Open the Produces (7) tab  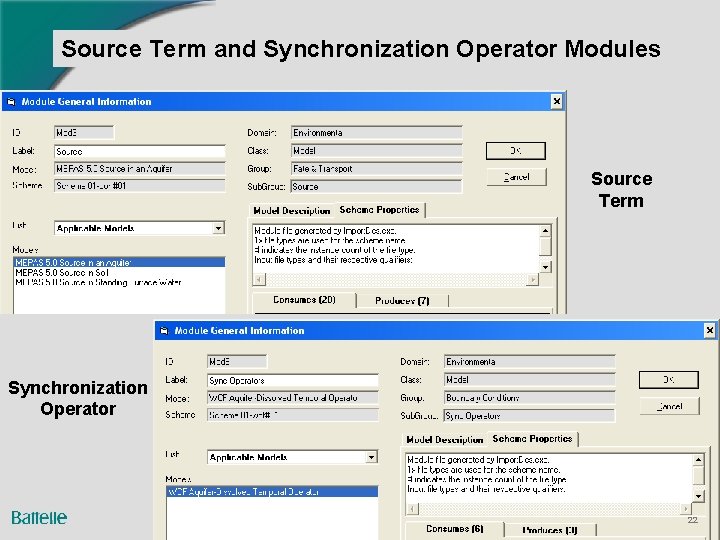(402, 301)
